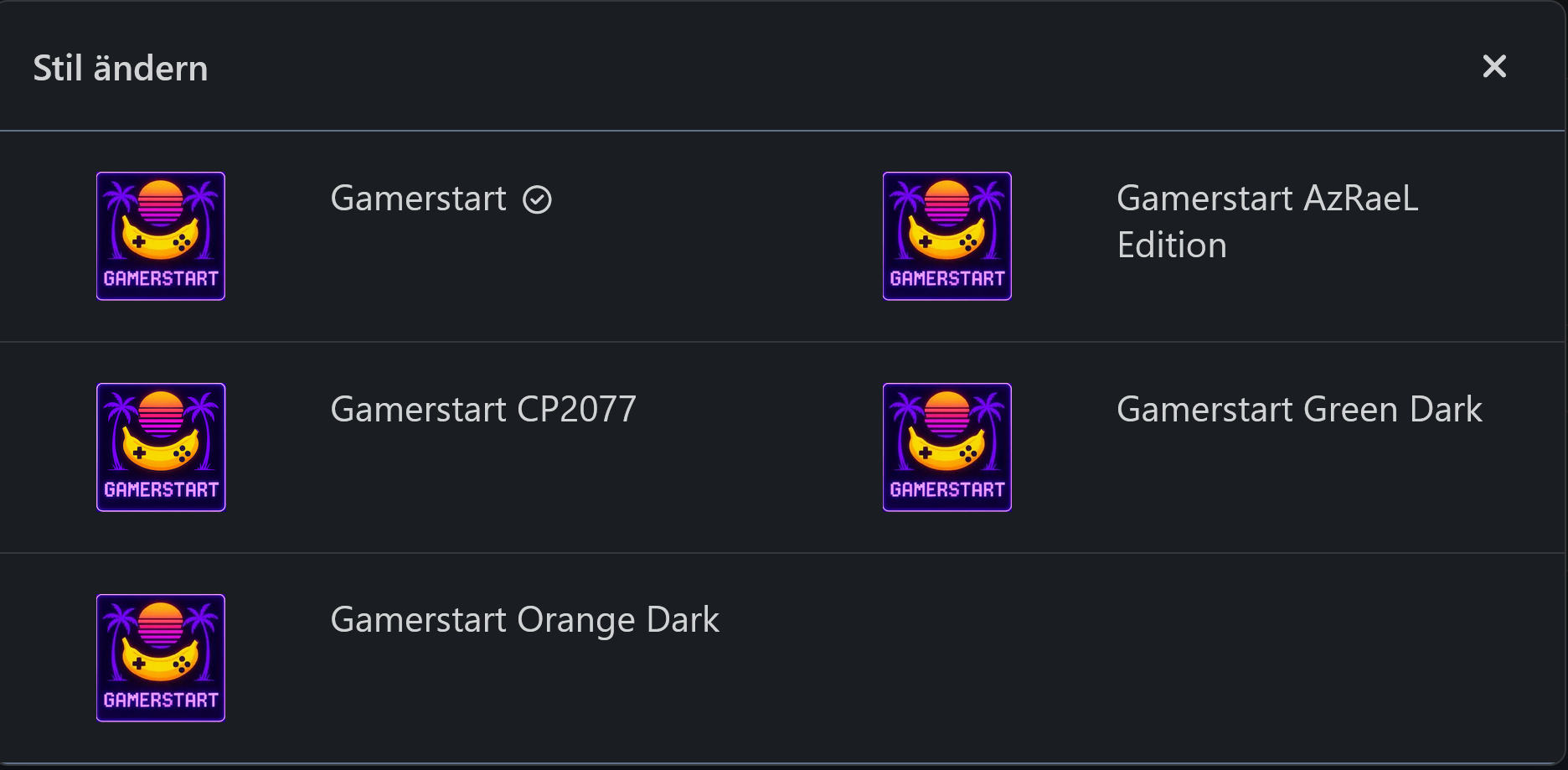Click the checkmark icon beside Gamerstart
1568x770 pixels.
pos(537,199)
